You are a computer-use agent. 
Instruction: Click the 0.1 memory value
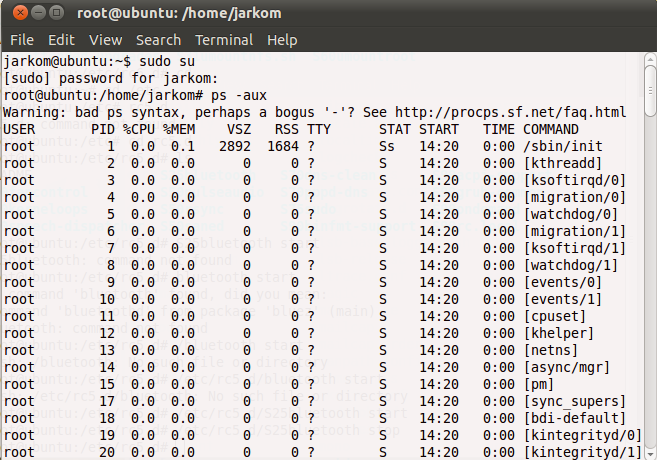[183, 147]
